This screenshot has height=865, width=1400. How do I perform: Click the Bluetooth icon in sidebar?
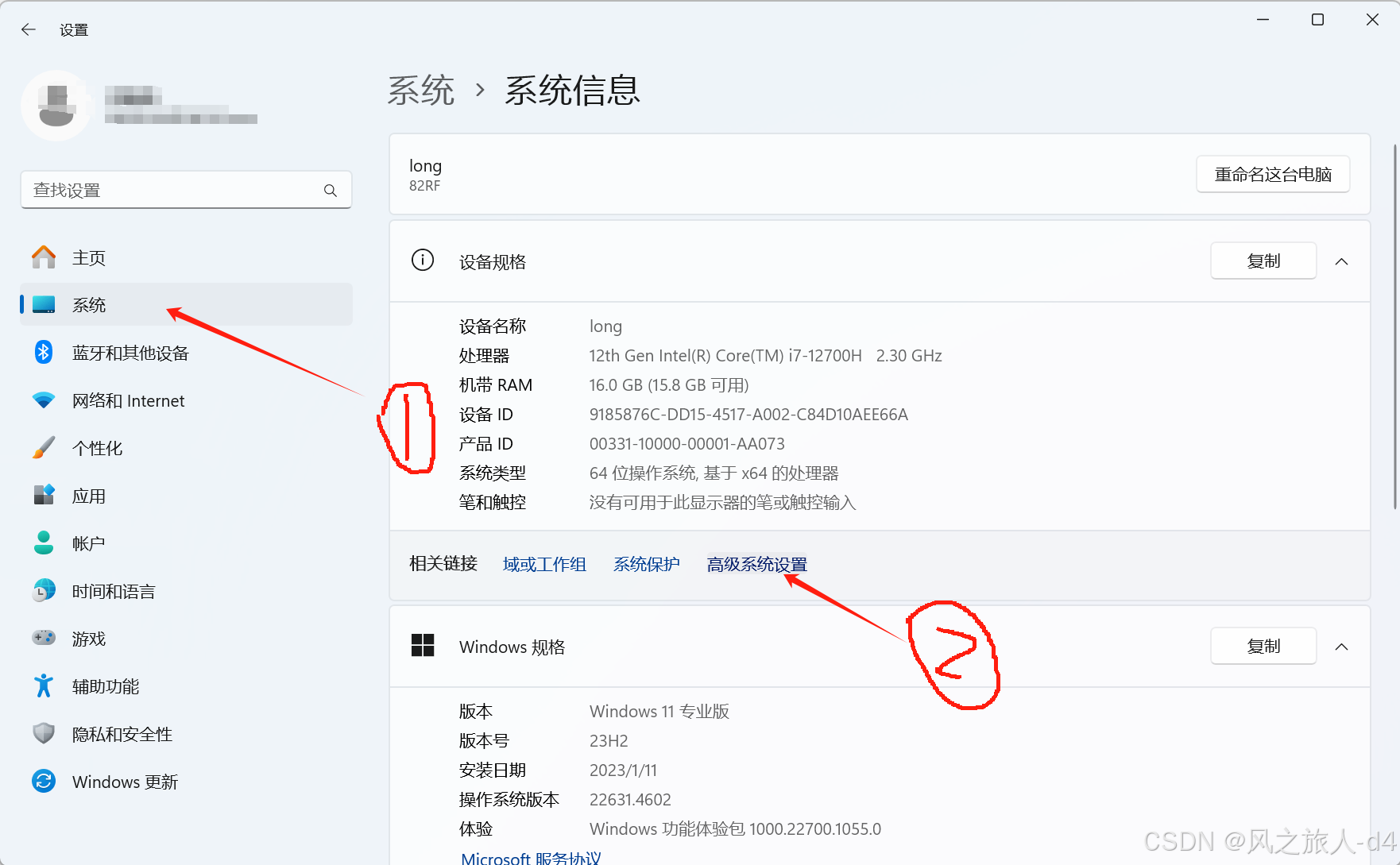click(44, 353)
